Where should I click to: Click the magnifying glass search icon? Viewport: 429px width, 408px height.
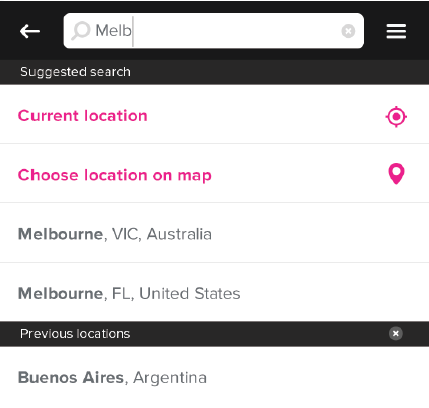(x=81, y=31)
